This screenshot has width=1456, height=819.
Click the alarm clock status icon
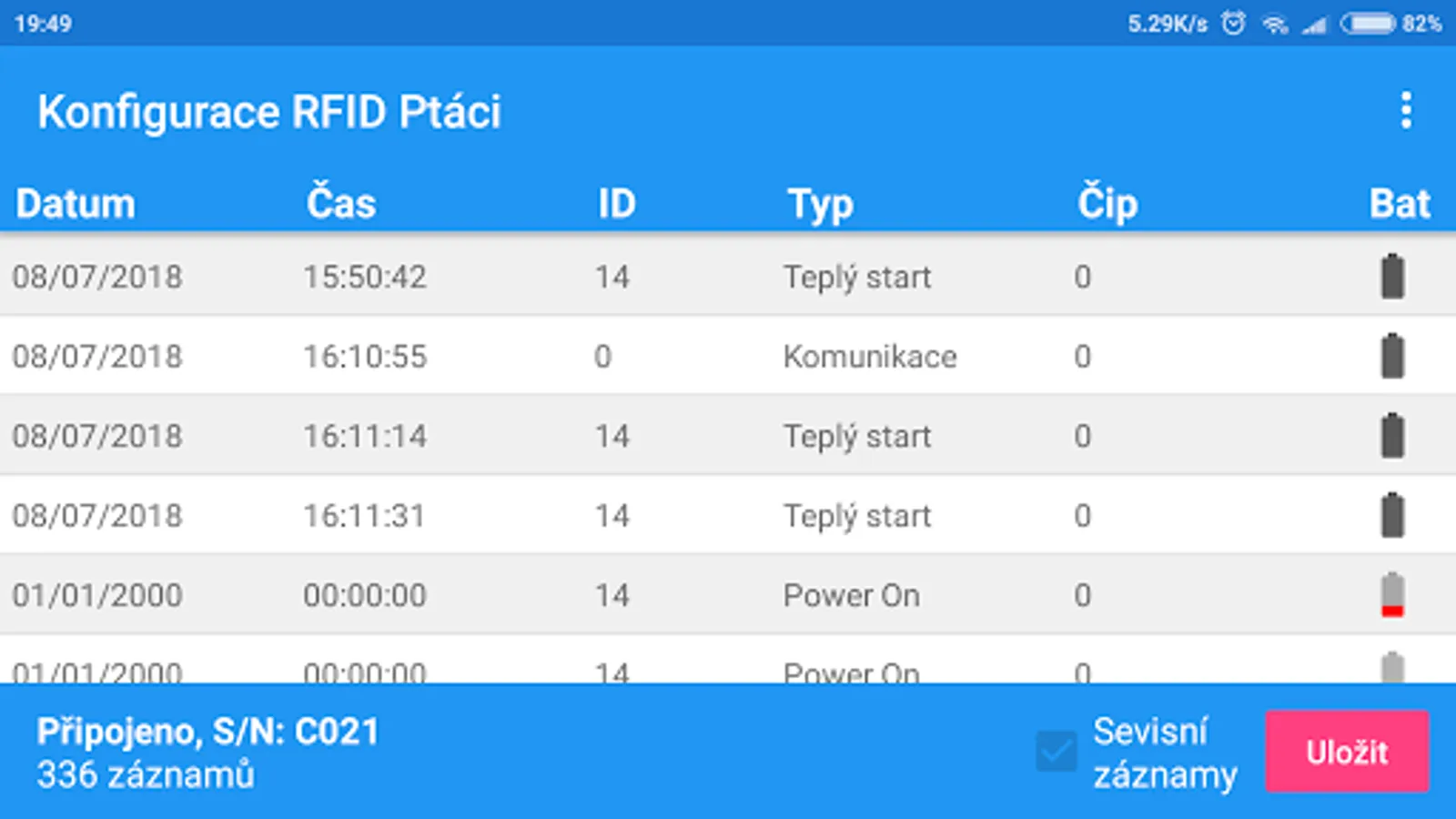click(x=1233, y=23)
